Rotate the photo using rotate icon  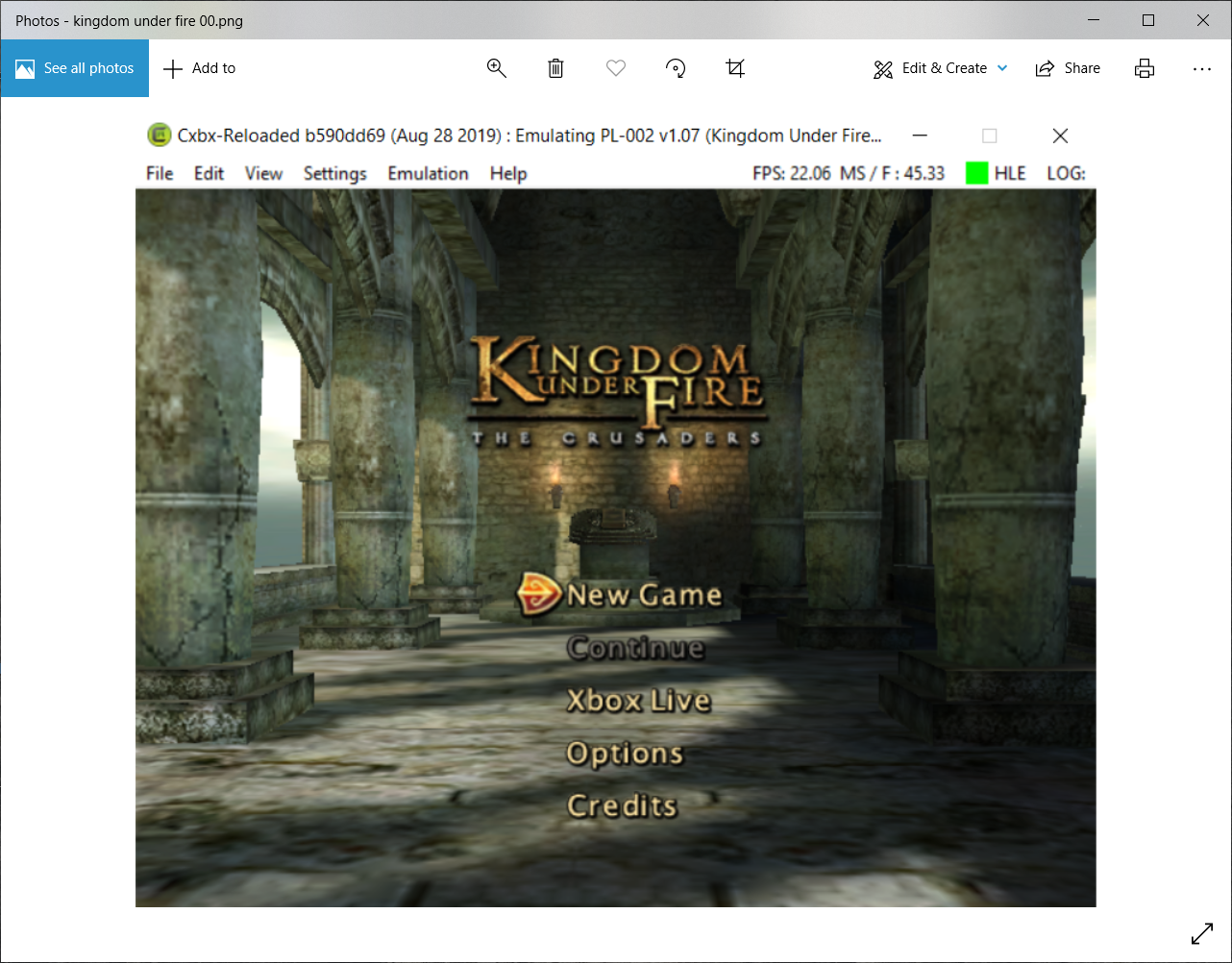676,68
